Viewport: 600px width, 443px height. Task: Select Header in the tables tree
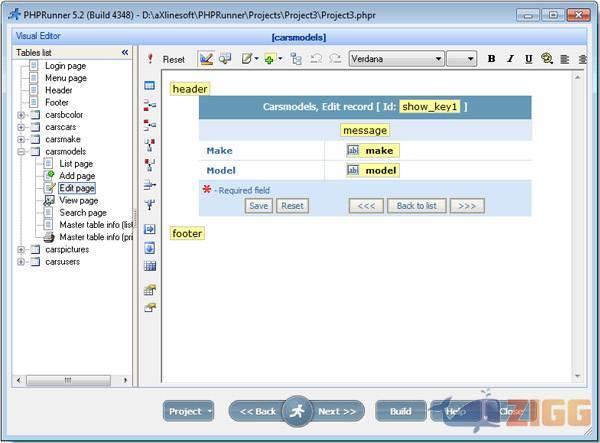[59, 90]
